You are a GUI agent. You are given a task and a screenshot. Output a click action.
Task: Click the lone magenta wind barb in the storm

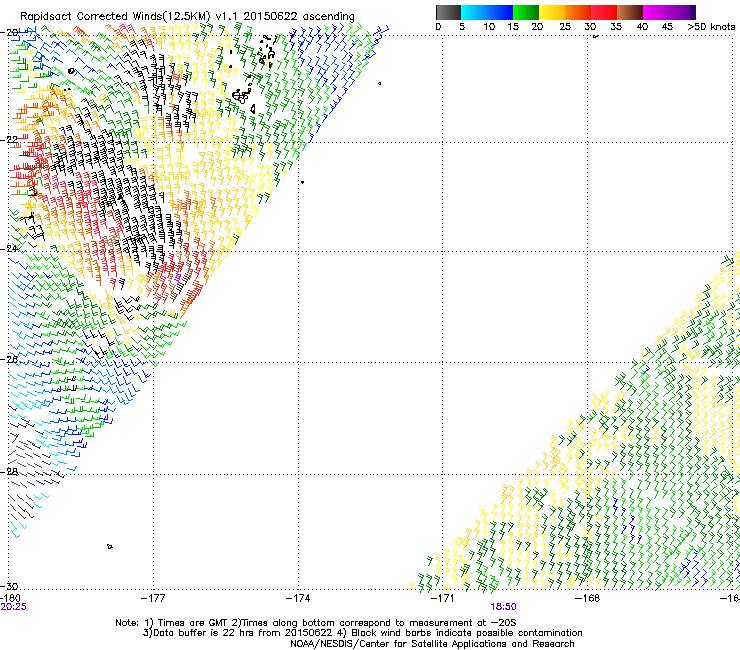point(178,278)
